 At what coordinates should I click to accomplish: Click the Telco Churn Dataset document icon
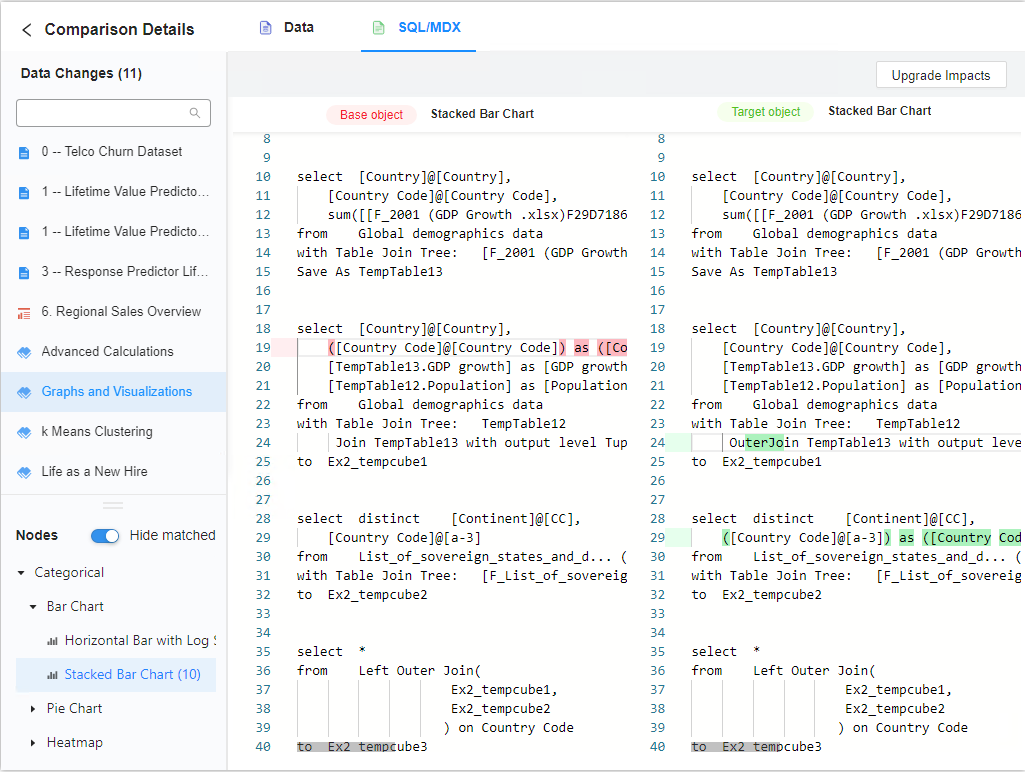point(24,152)
